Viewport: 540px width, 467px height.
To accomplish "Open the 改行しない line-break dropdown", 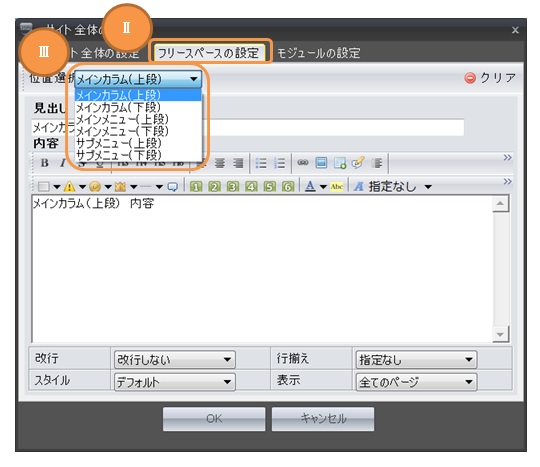I will [175, 360].
